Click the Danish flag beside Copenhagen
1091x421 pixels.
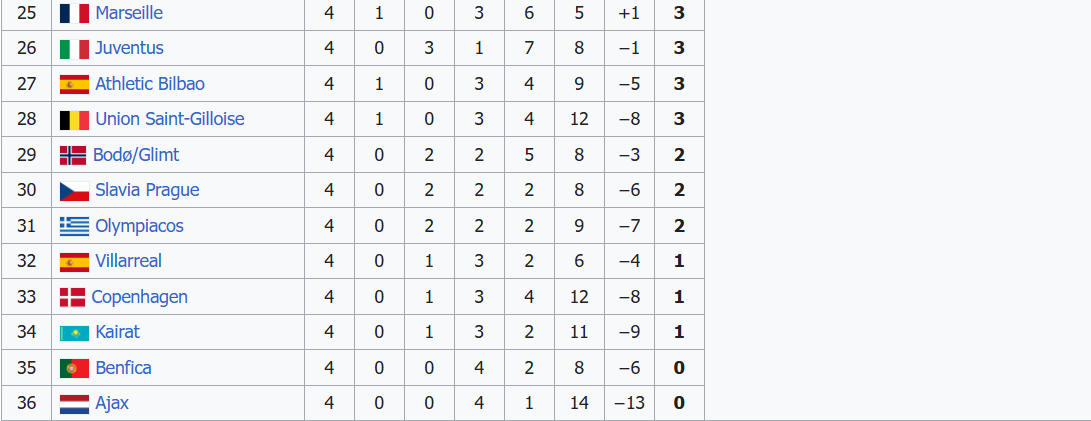[72, 297]
